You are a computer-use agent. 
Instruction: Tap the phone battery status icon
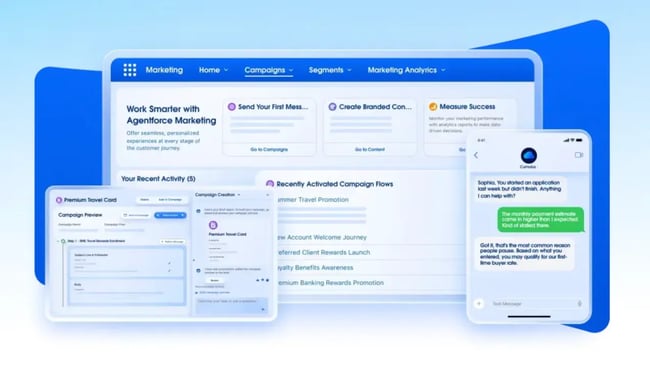(x=579, y=140)
